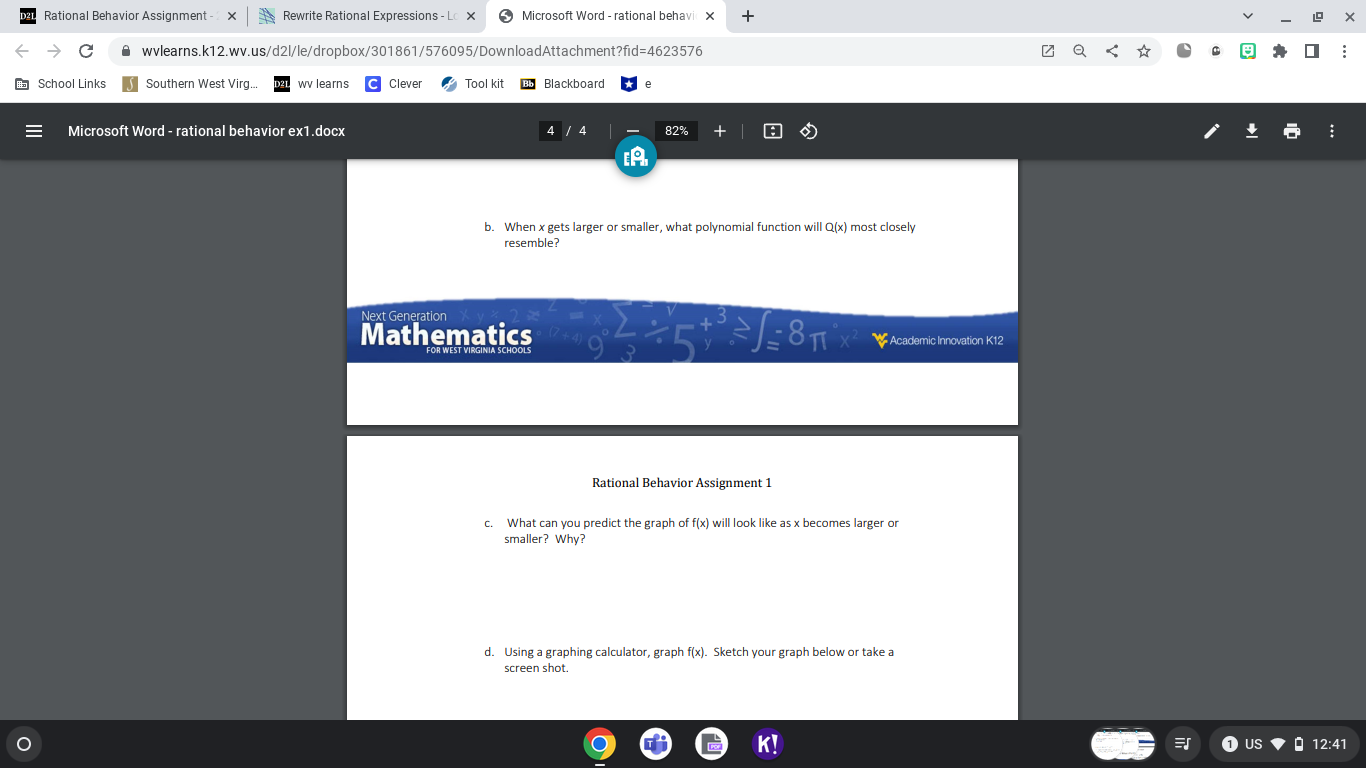Print the open PDF
This screenshot has width=1366, height=768.
click(x=1291, y=130)
